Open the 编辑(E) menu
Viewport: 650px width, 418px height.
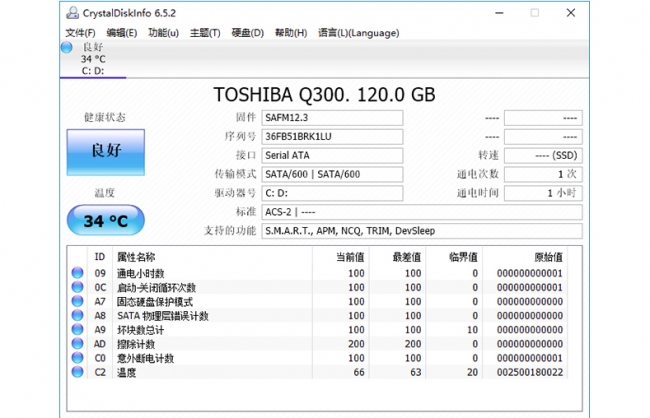(x=122, y=32)
